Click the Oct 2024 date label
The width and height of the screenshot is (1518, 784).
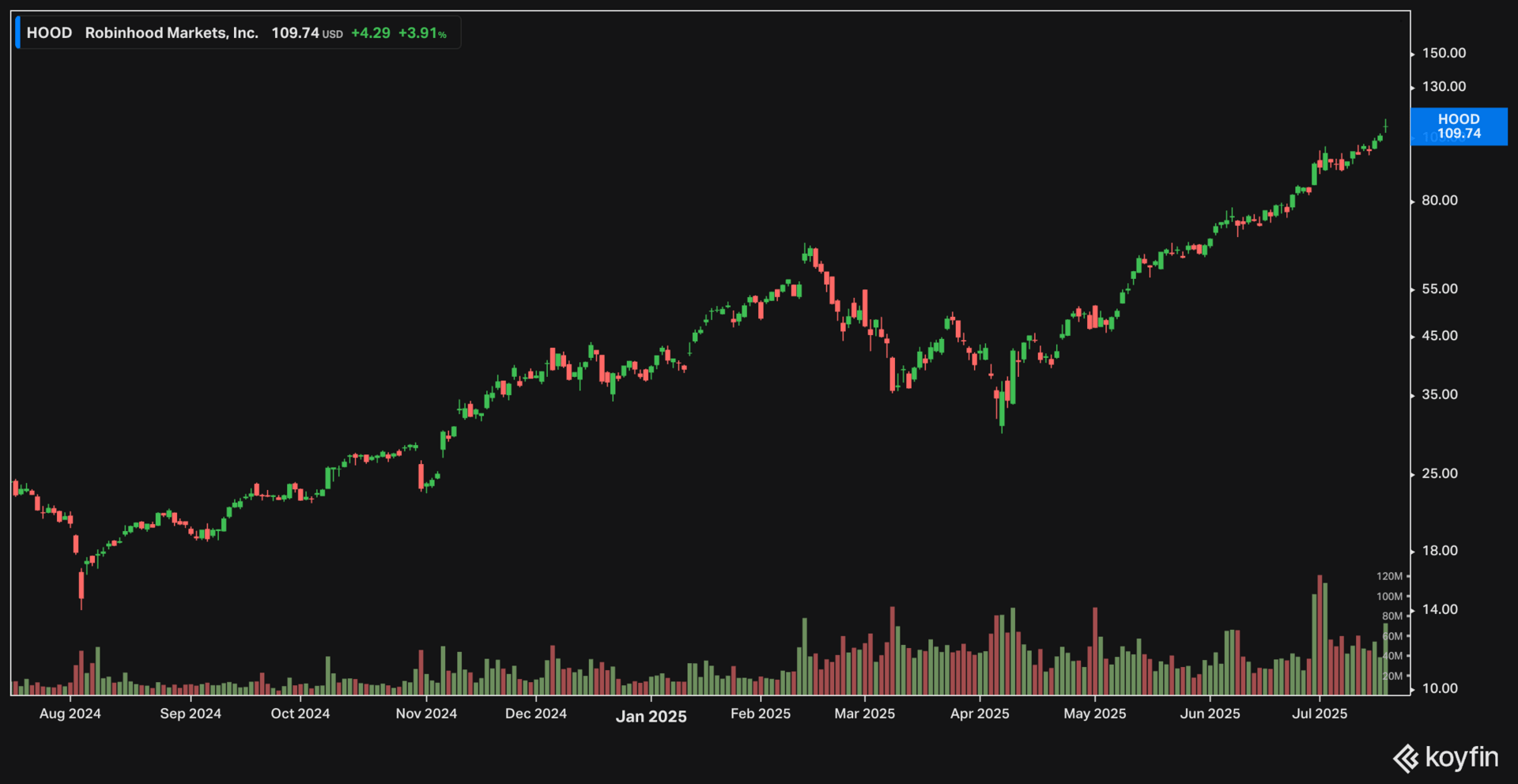pyautogui.click(x=300, y=714)
